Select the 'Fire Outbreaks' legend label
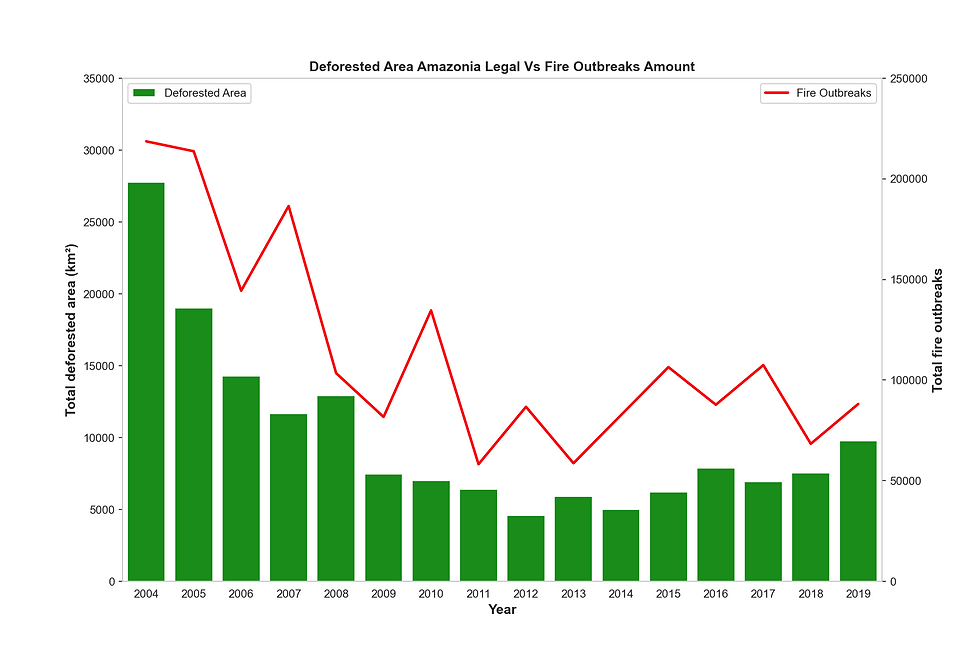The image size is (980, 653). click(x=833, y=93)
